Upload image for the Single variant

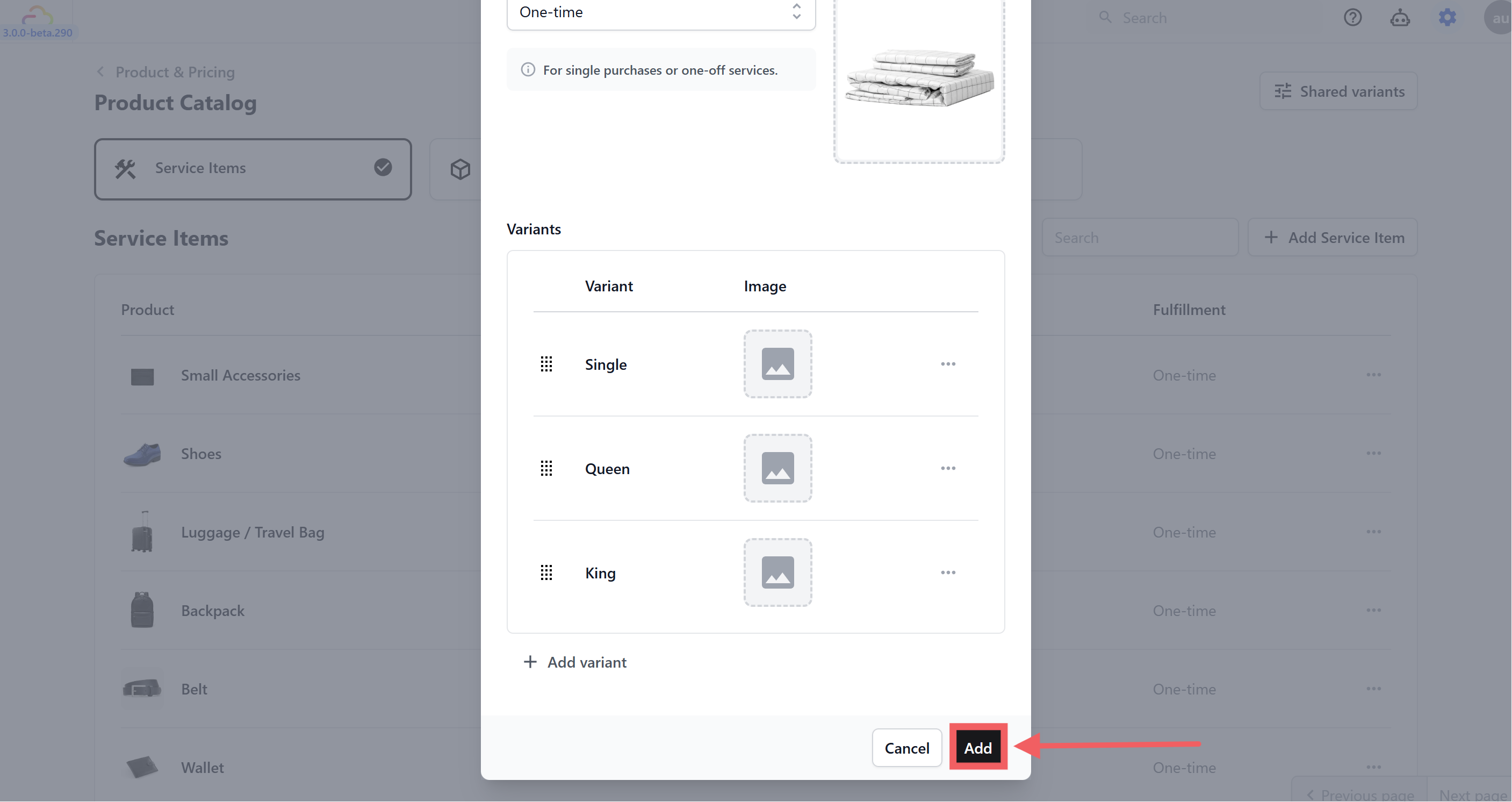(777, 364)
